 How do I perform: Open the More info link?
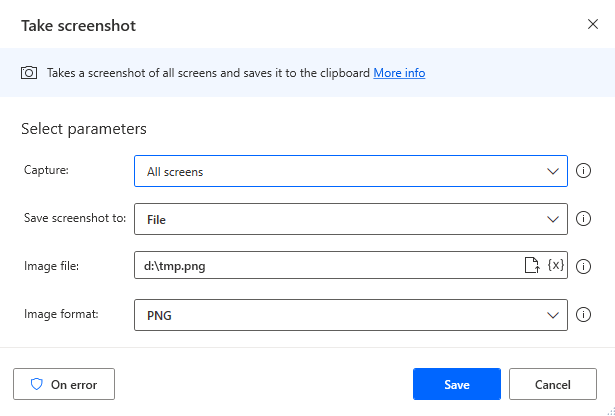(x=399, y=73)
